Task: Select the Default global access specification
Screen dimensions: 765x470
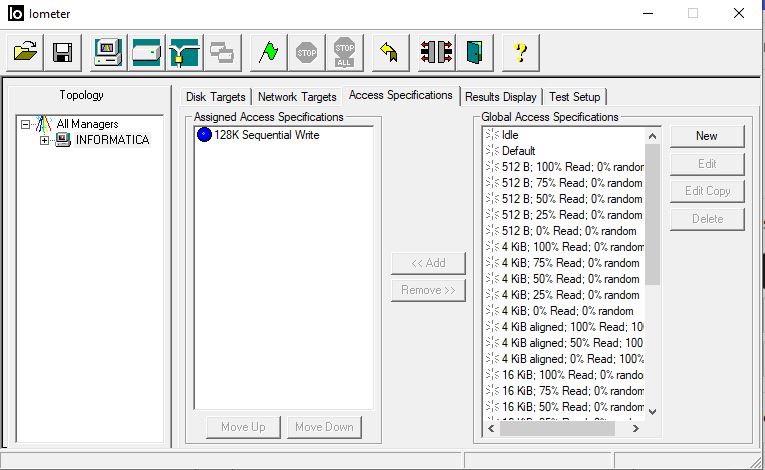Action: 518,151
